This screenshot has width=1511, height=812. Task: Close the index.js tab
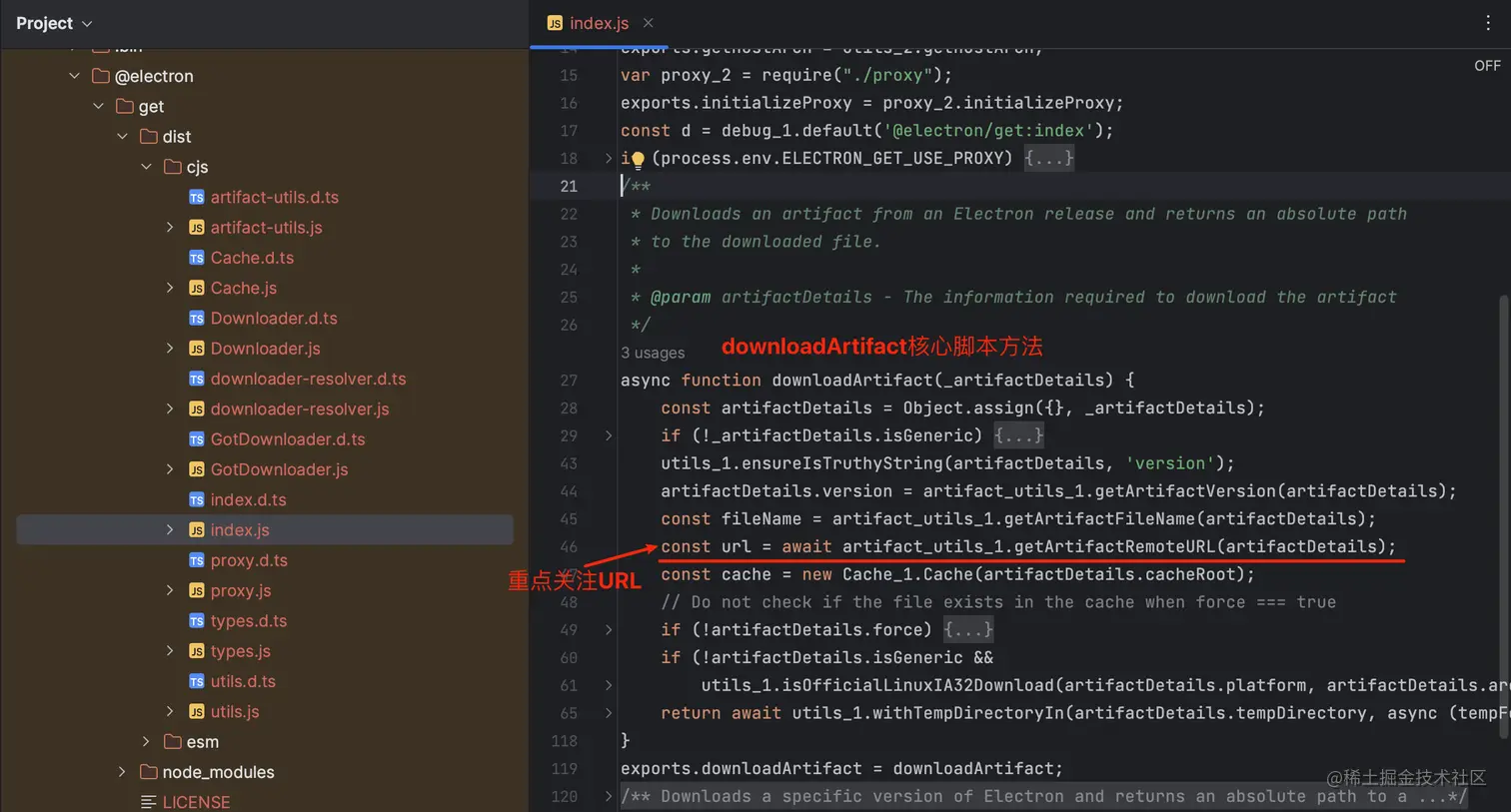pyautogui.click(x=647, y=22)
